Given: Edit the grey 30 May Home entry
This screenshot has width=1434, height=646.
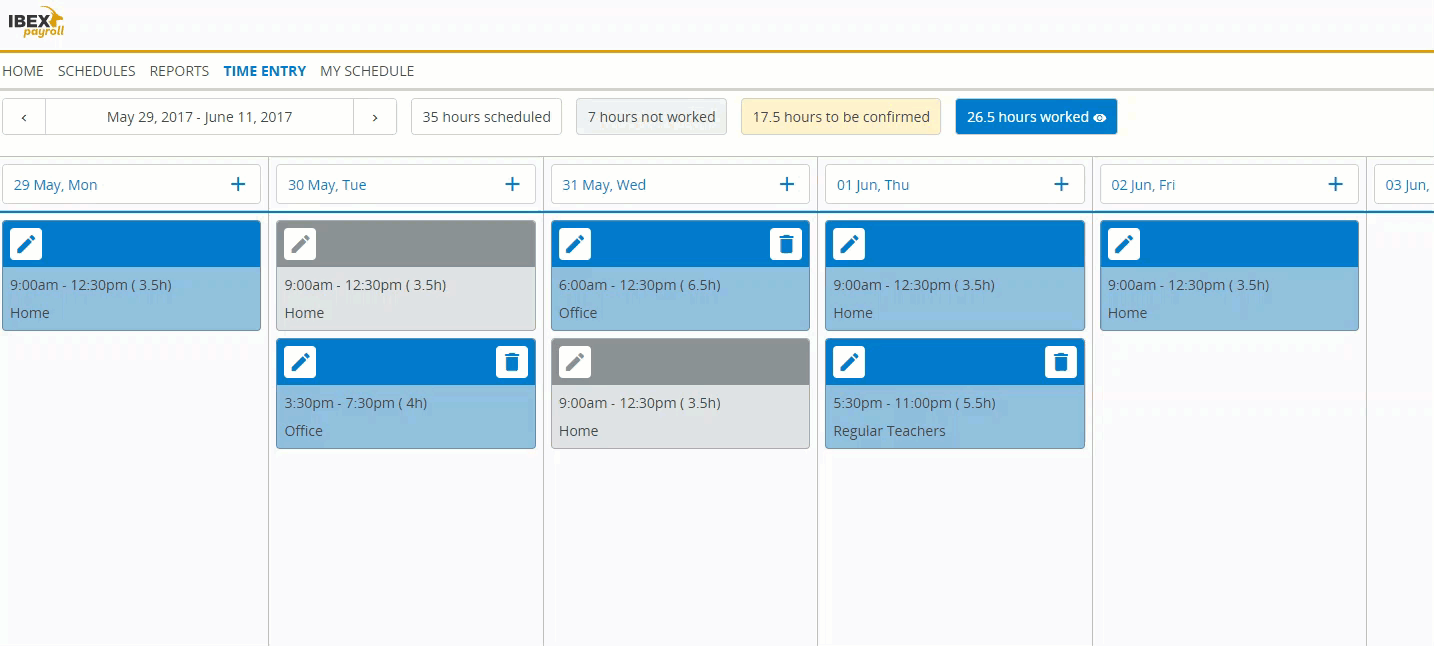Looking at the screenshot, I should pos(300,244).
